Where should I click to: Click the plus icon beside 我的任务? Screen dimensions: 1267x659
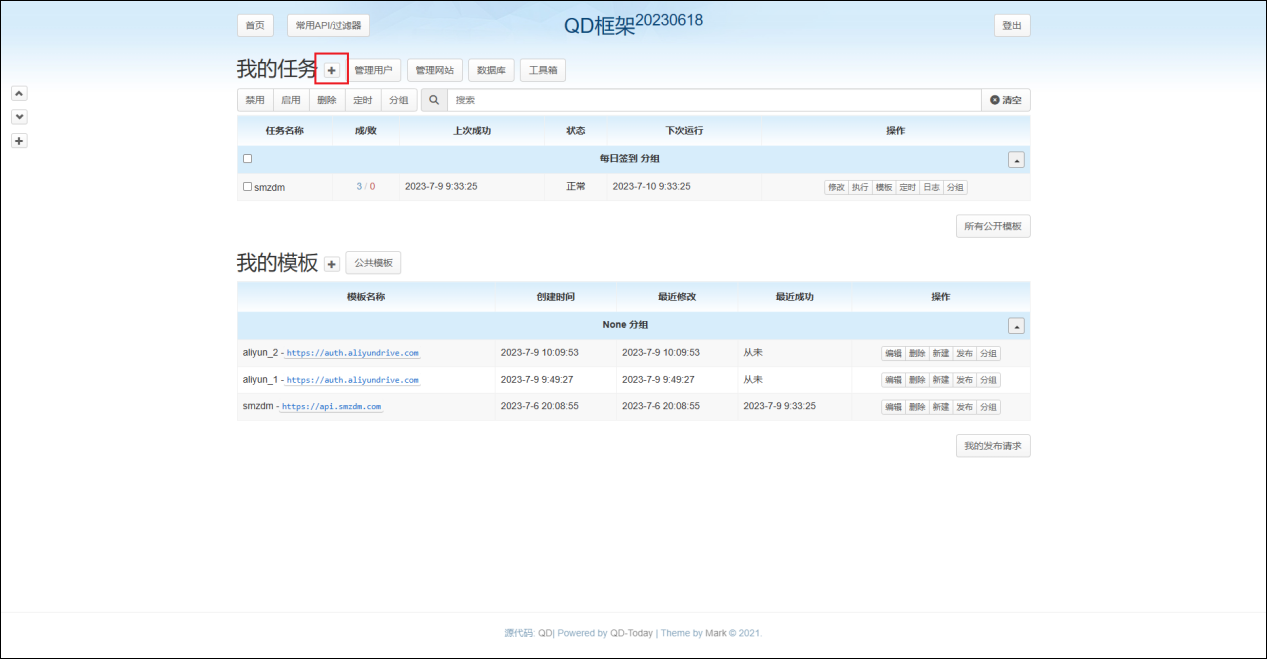(x=331, y=70)
